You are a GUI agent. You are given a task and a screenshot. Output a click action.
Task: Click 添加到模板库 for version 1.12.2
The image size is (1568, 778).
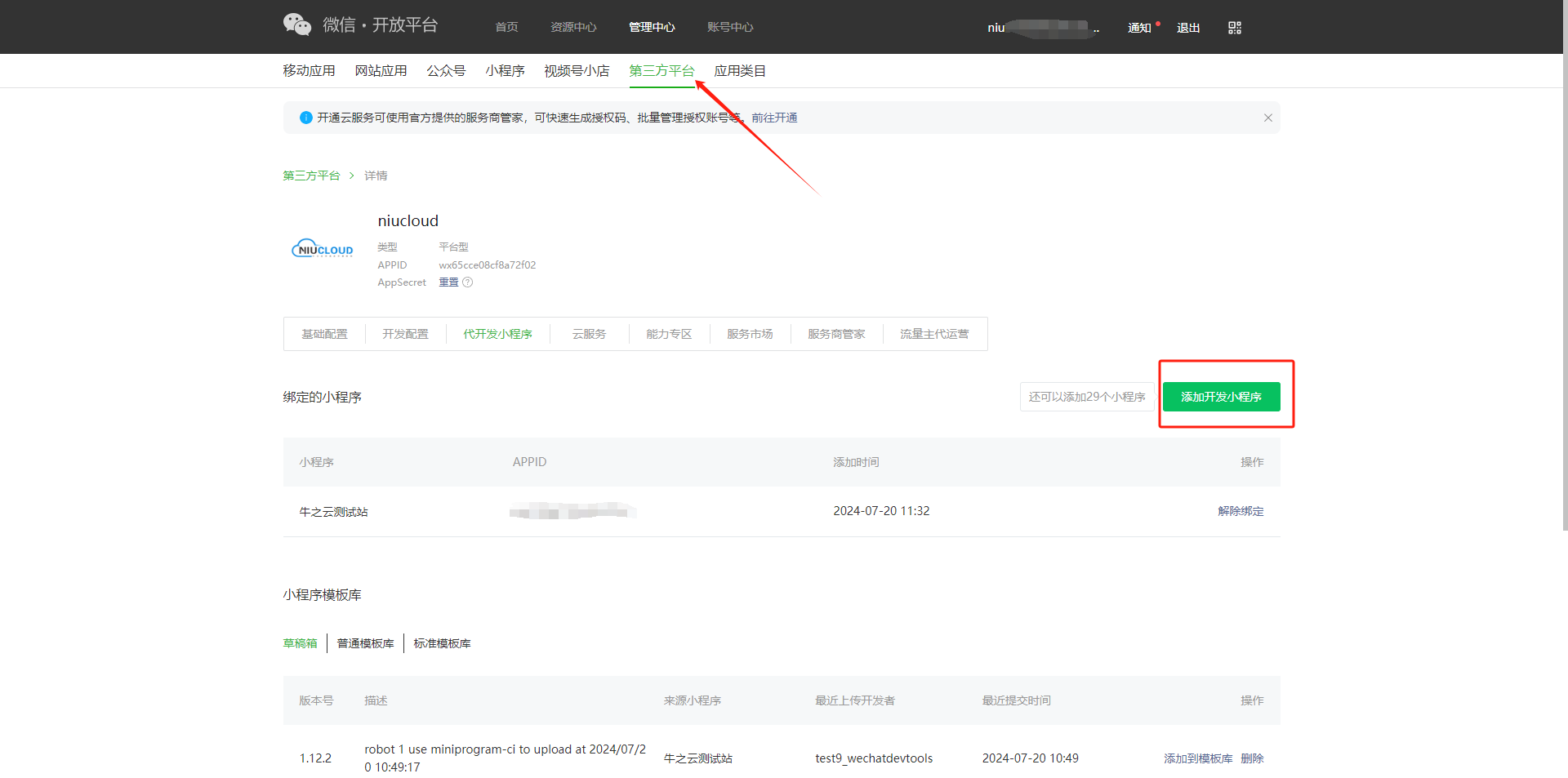(1197, 758)
